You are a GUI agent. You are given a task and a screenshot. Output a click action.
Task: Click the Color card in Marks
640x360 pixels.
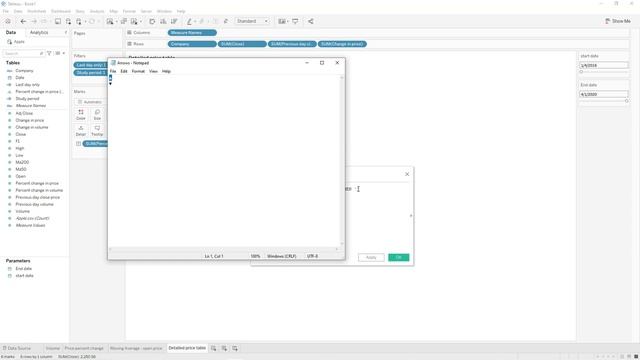(81, 115)
